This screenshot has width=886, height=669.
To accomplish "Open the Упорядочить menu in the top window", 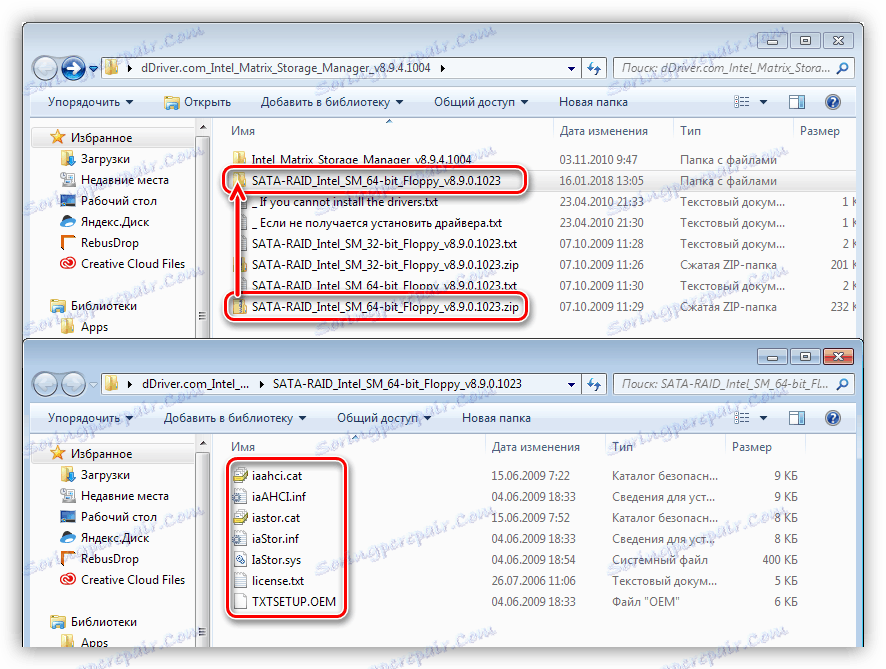I will [x=90, y=102].
